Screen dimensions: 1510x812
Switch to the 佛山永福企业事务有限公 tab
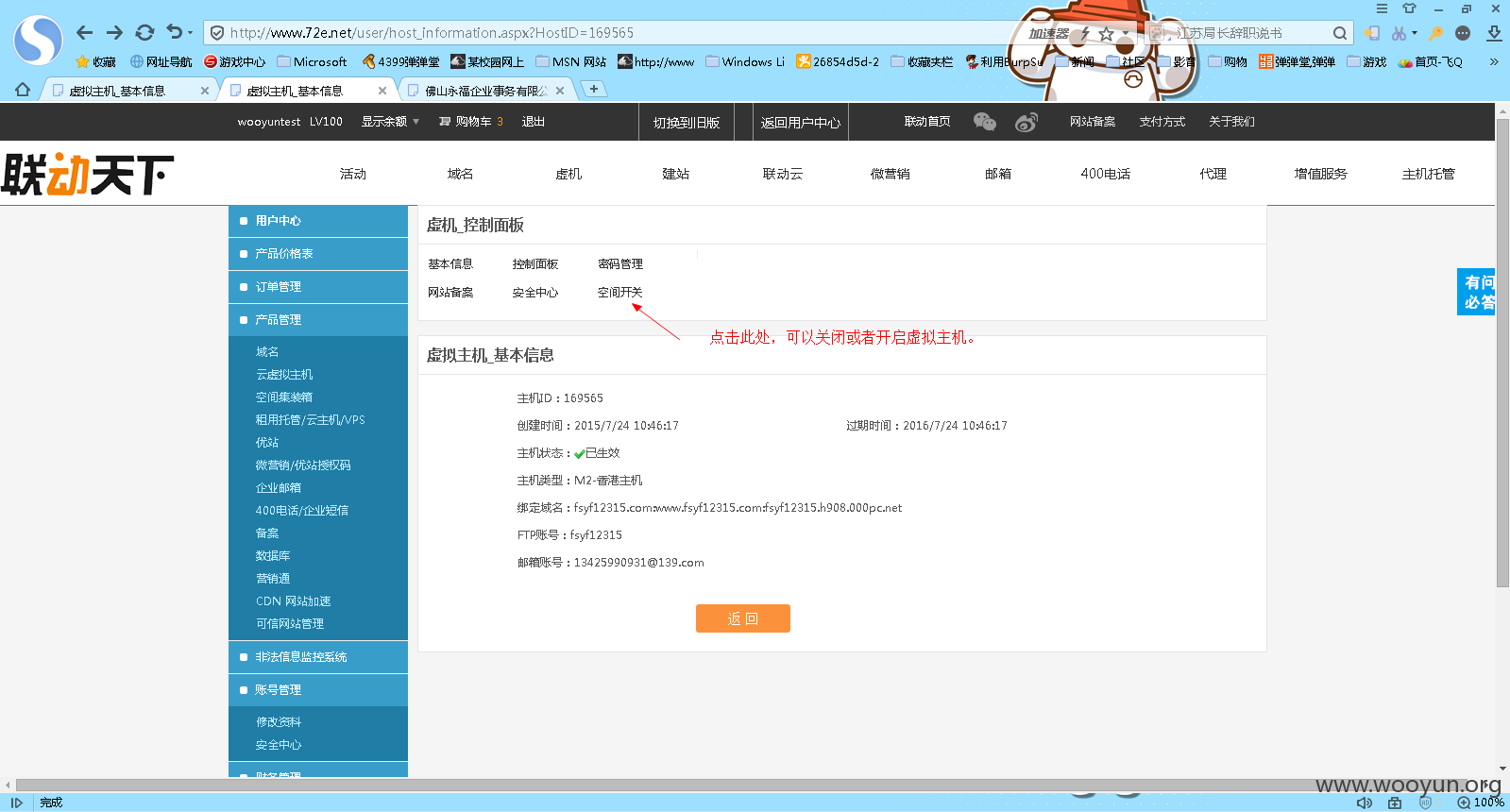pyautogui.click(x=486, y=91)
